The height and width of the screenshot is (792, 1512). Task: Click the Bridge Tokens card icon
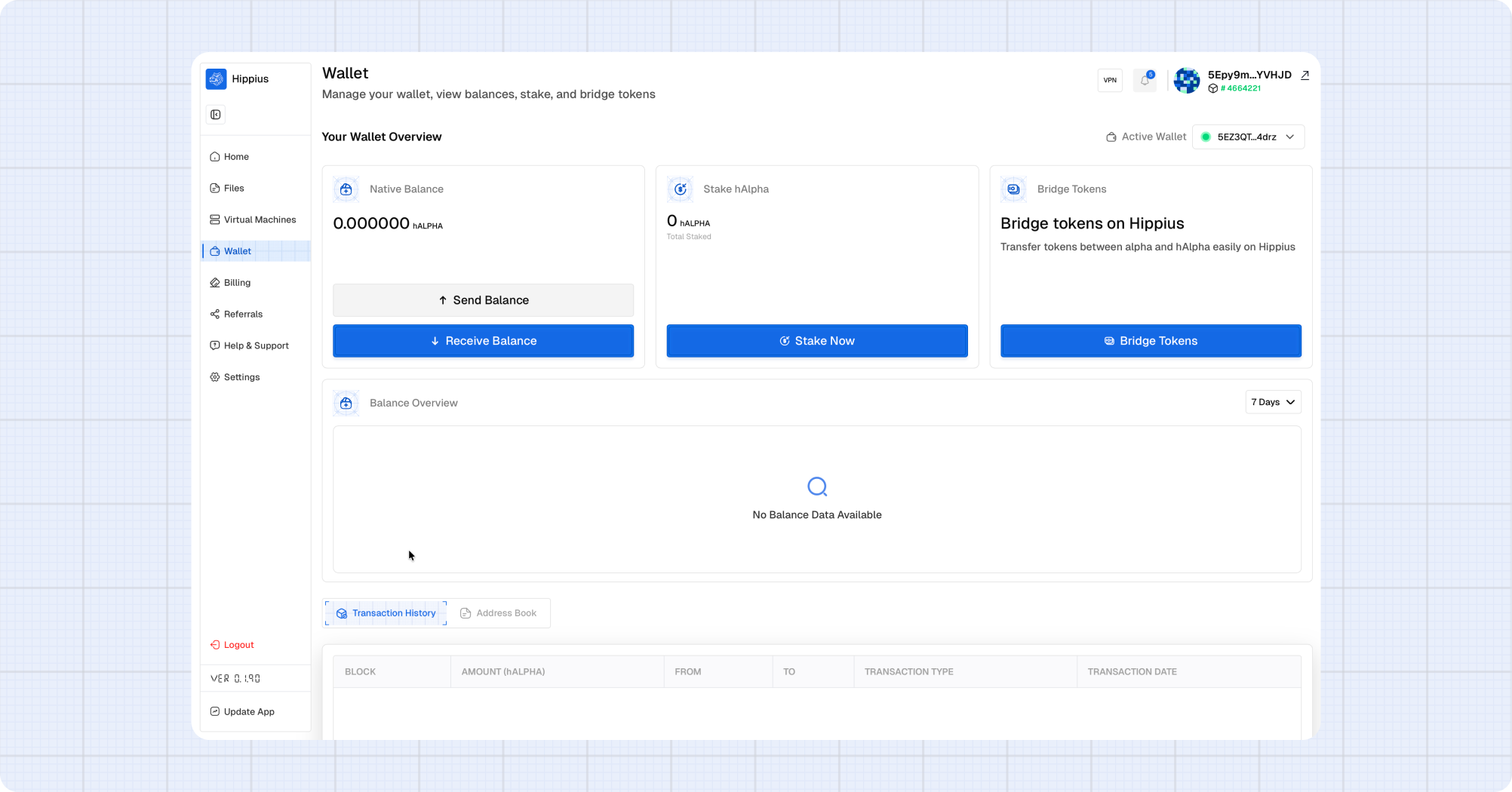click(1013, 189)
